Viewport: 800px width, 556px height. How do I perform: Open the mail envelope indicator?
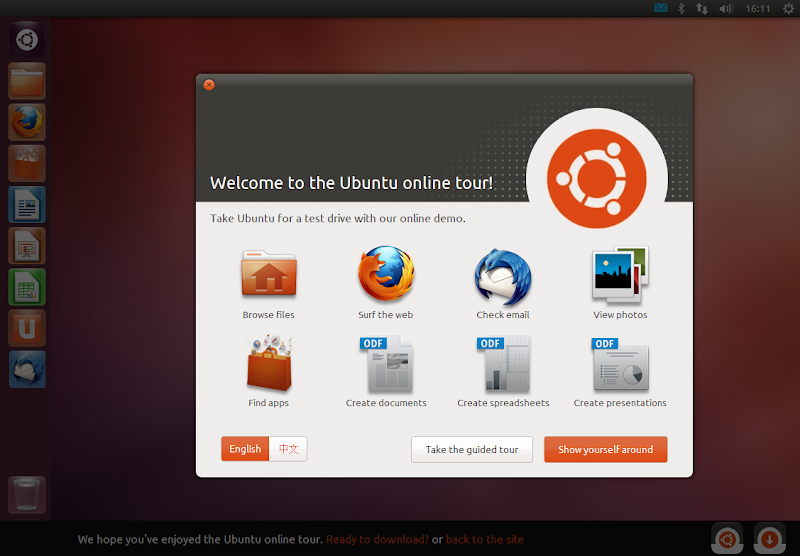(x=661, y=8)
